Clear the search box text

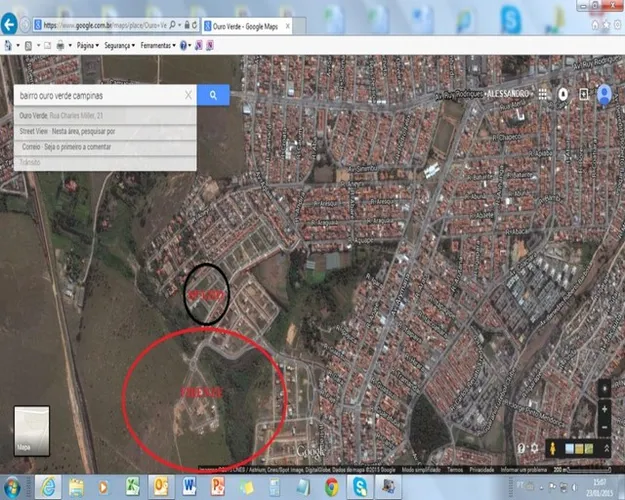coord(189,95)
